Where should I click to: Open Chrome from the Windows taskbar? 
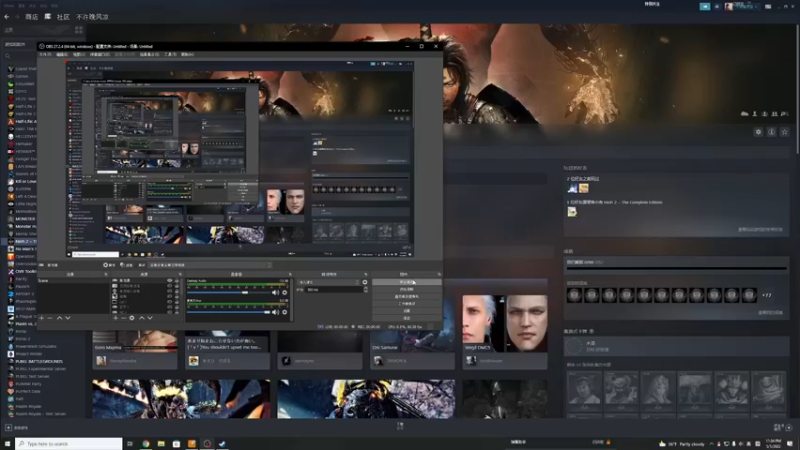click(x=146, y=443)
